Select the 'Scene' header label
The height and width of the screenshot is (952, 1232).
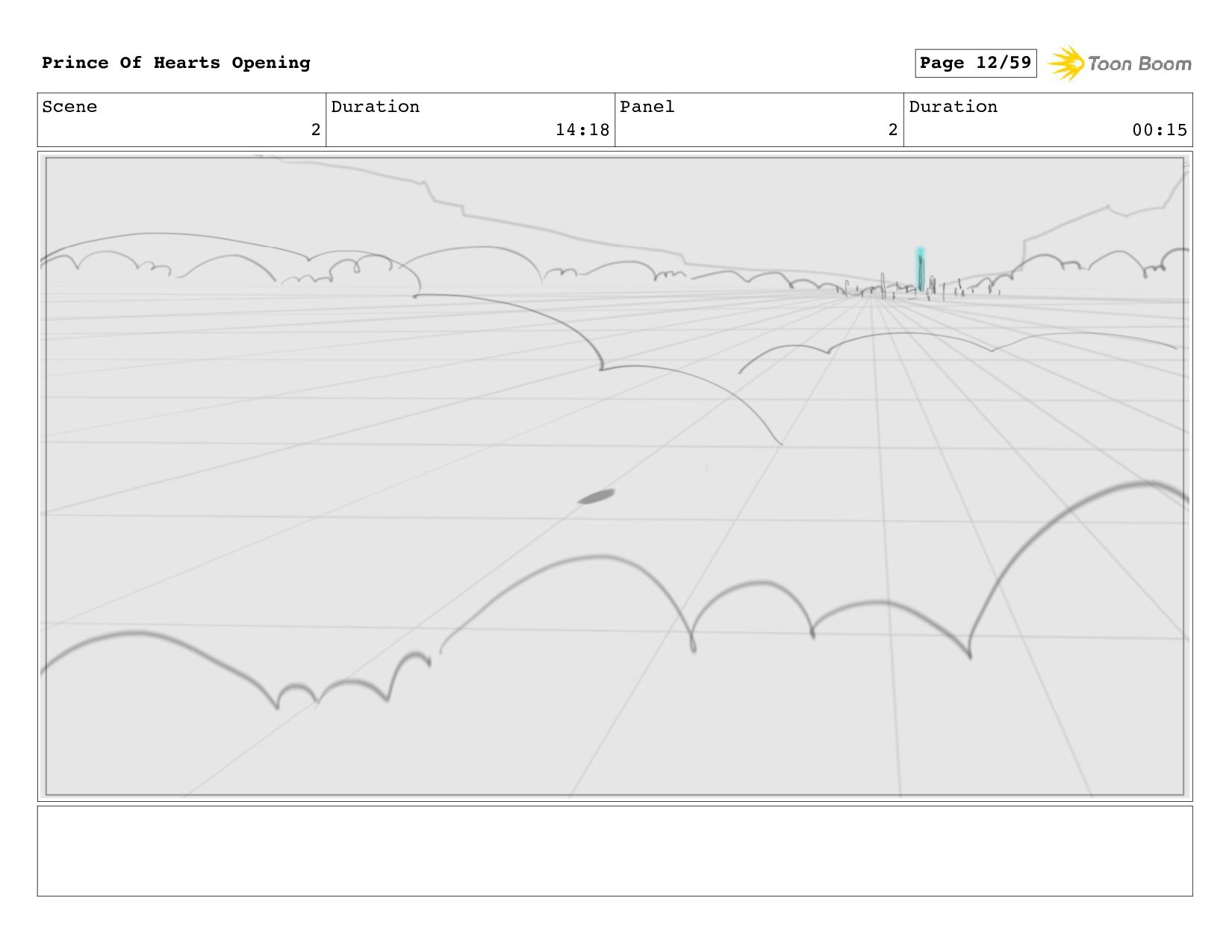pos(69,107)
